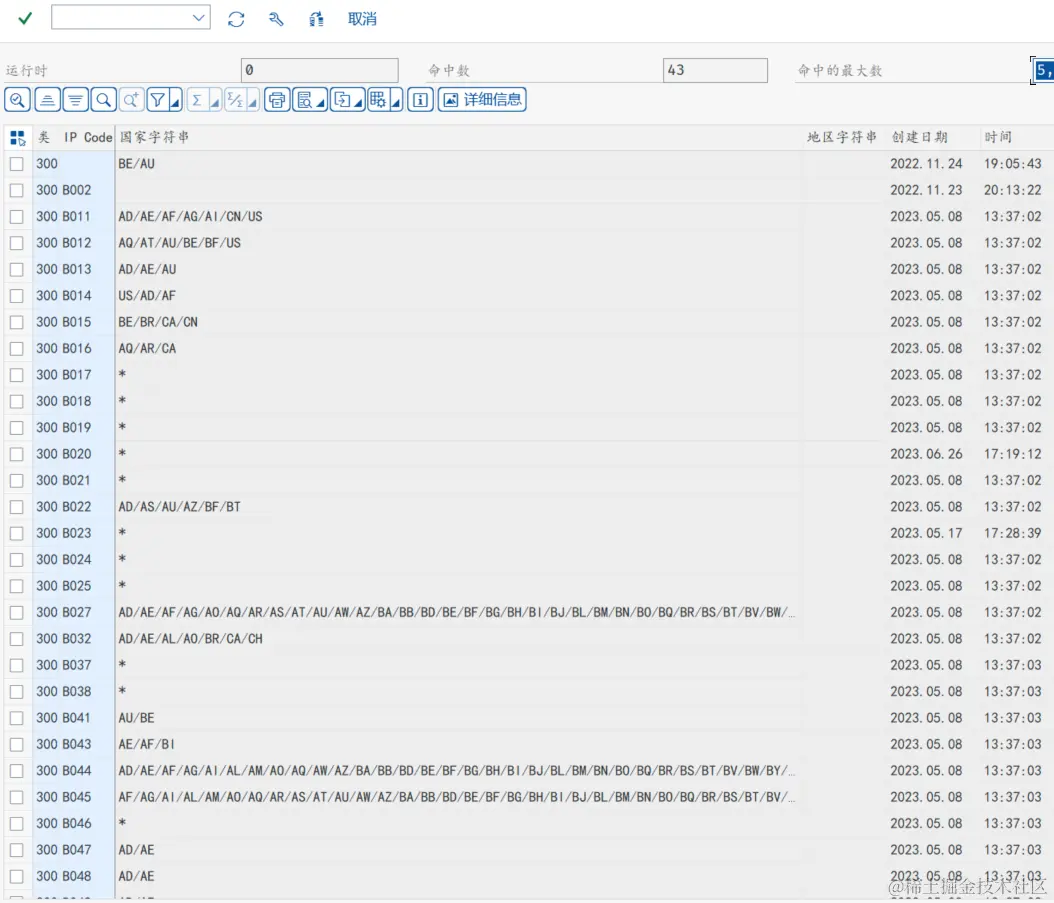Click the select-all icon in table header
Image resolution: width=1054 pixels, height=903 pixels.
pos(17,138)
